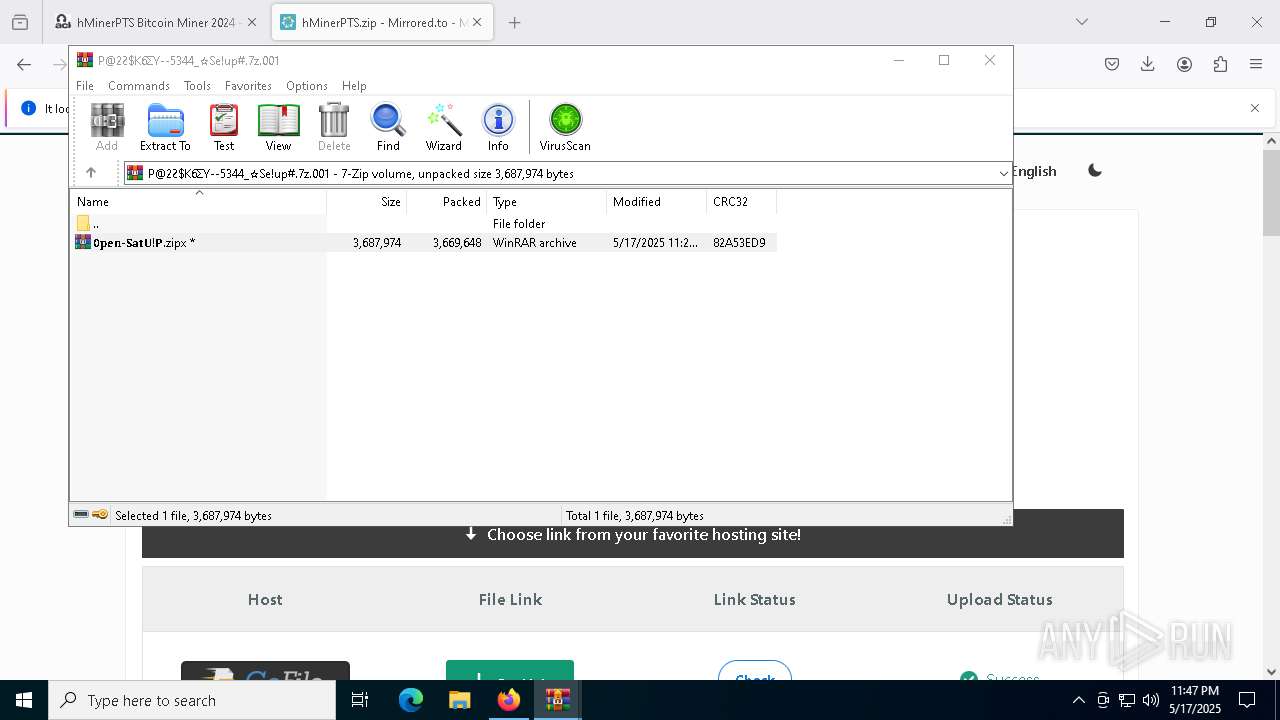Sort by the Packed column header
This screenshot has width=1280, height=720.
446,202
